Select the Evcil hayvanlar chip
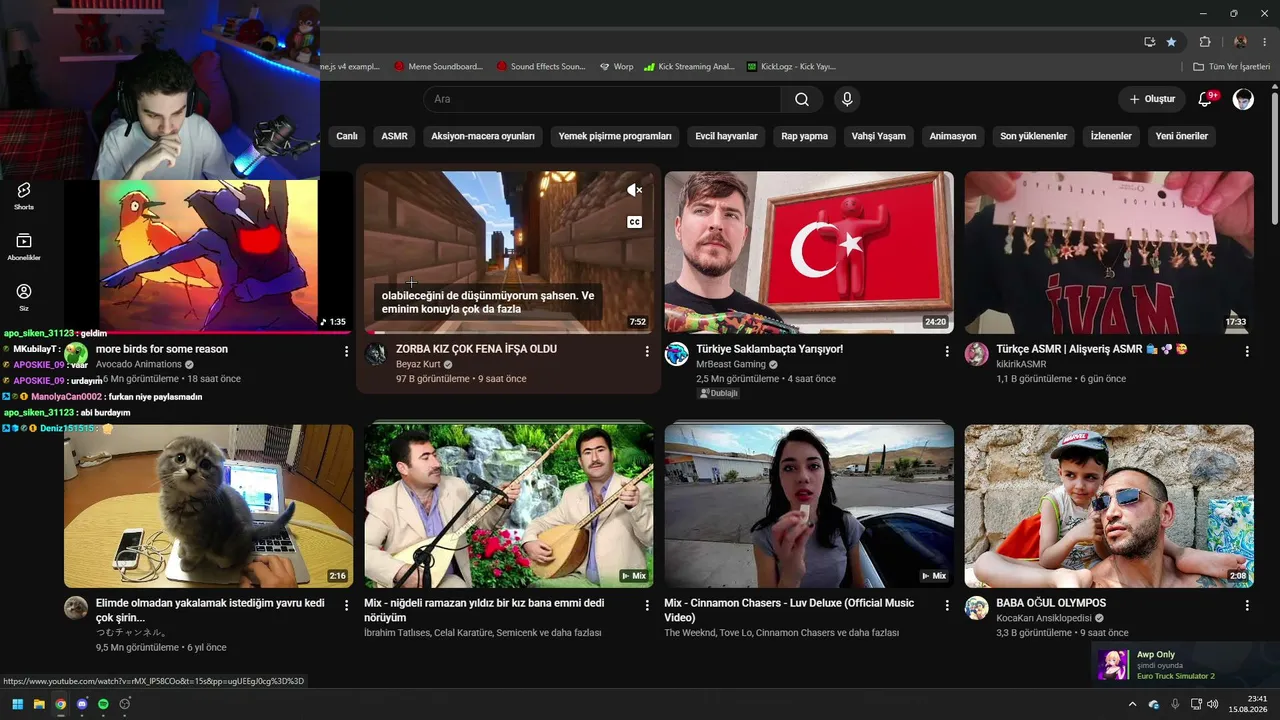 click(726, 136)
